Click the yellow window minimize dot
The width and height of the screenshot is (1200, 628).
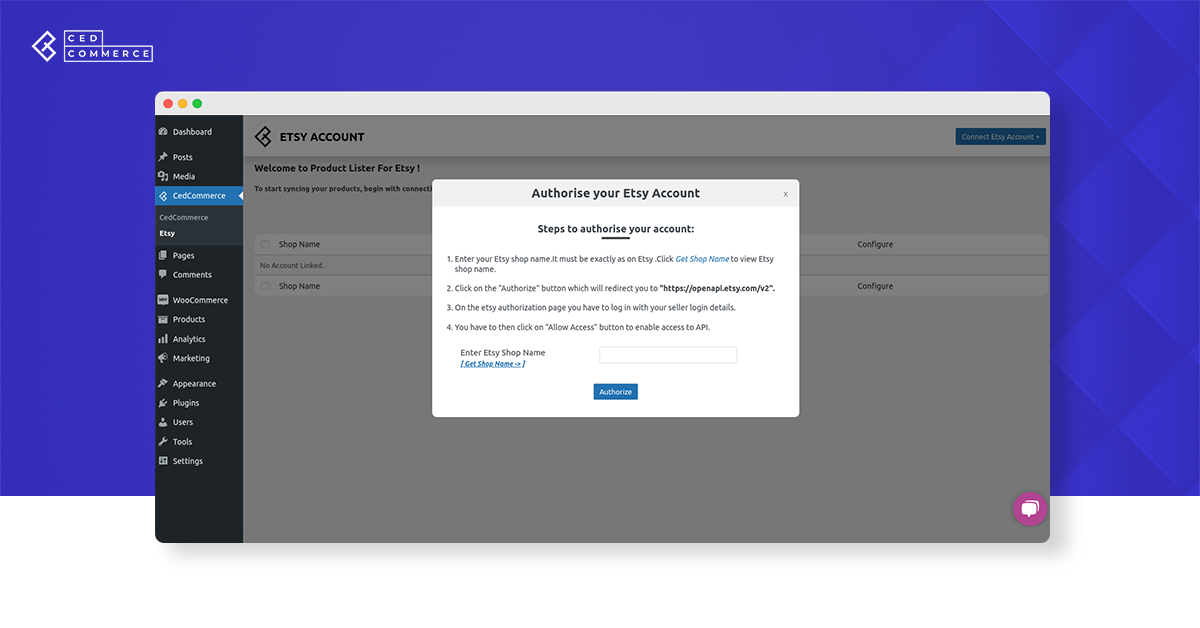point(183,103)
